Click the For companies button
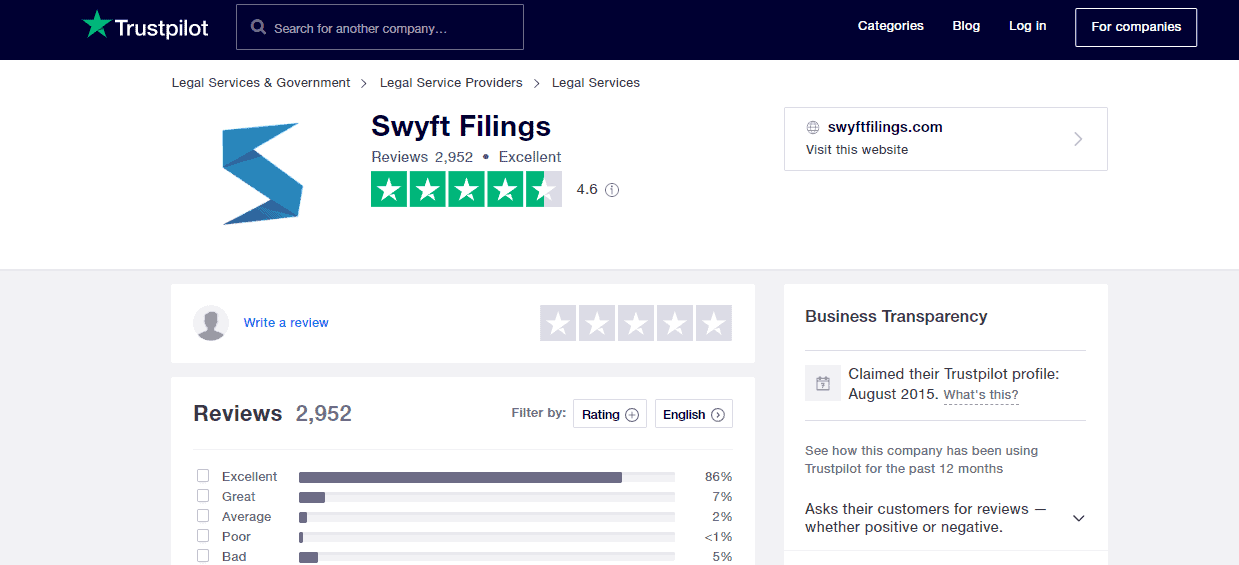The width and height of the screenshot is (1239, 565). click(1136, 27)
